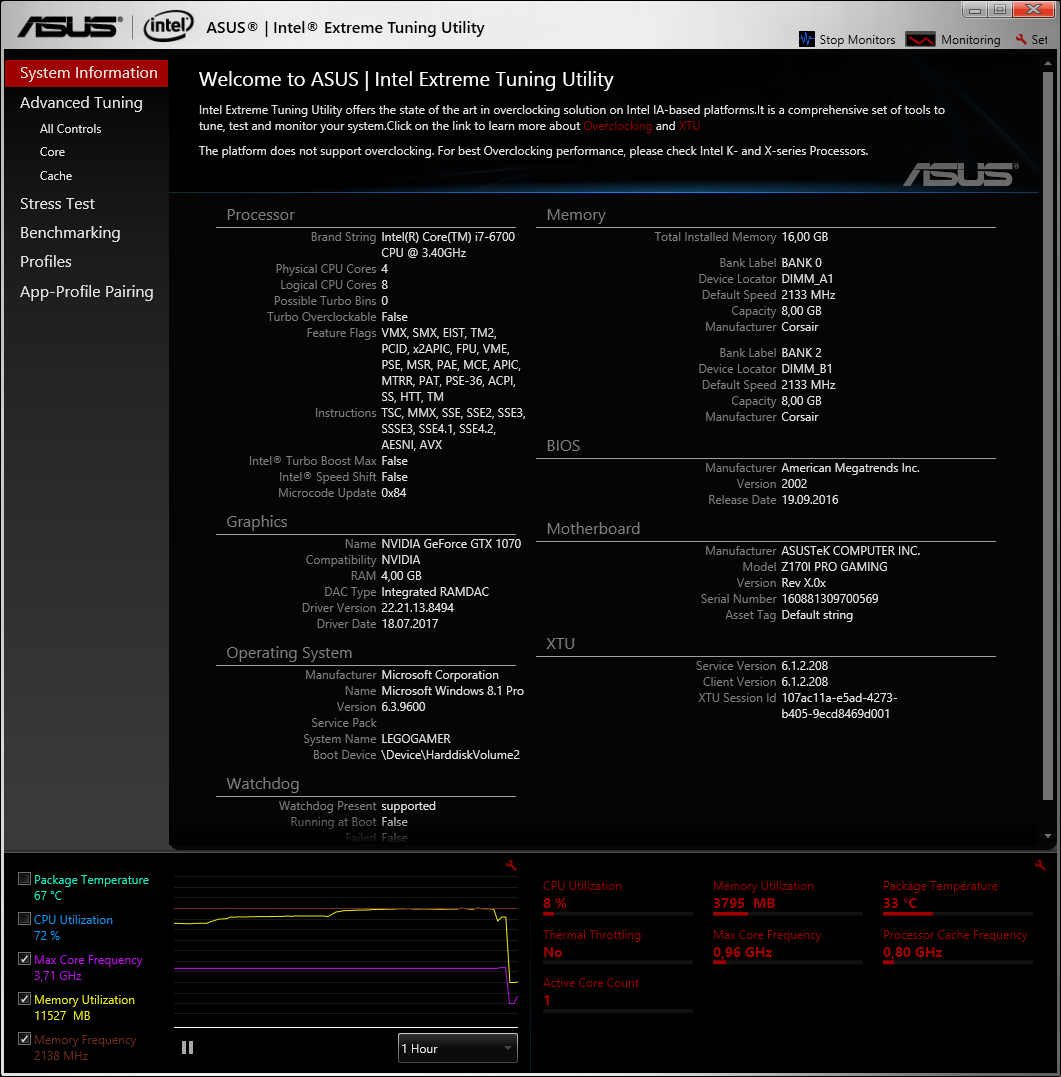Select the CPU Utilization 8 % tile
The width and height of the screenshot is (1061, 1077).
pyautogui.click(x=617, y=896)
